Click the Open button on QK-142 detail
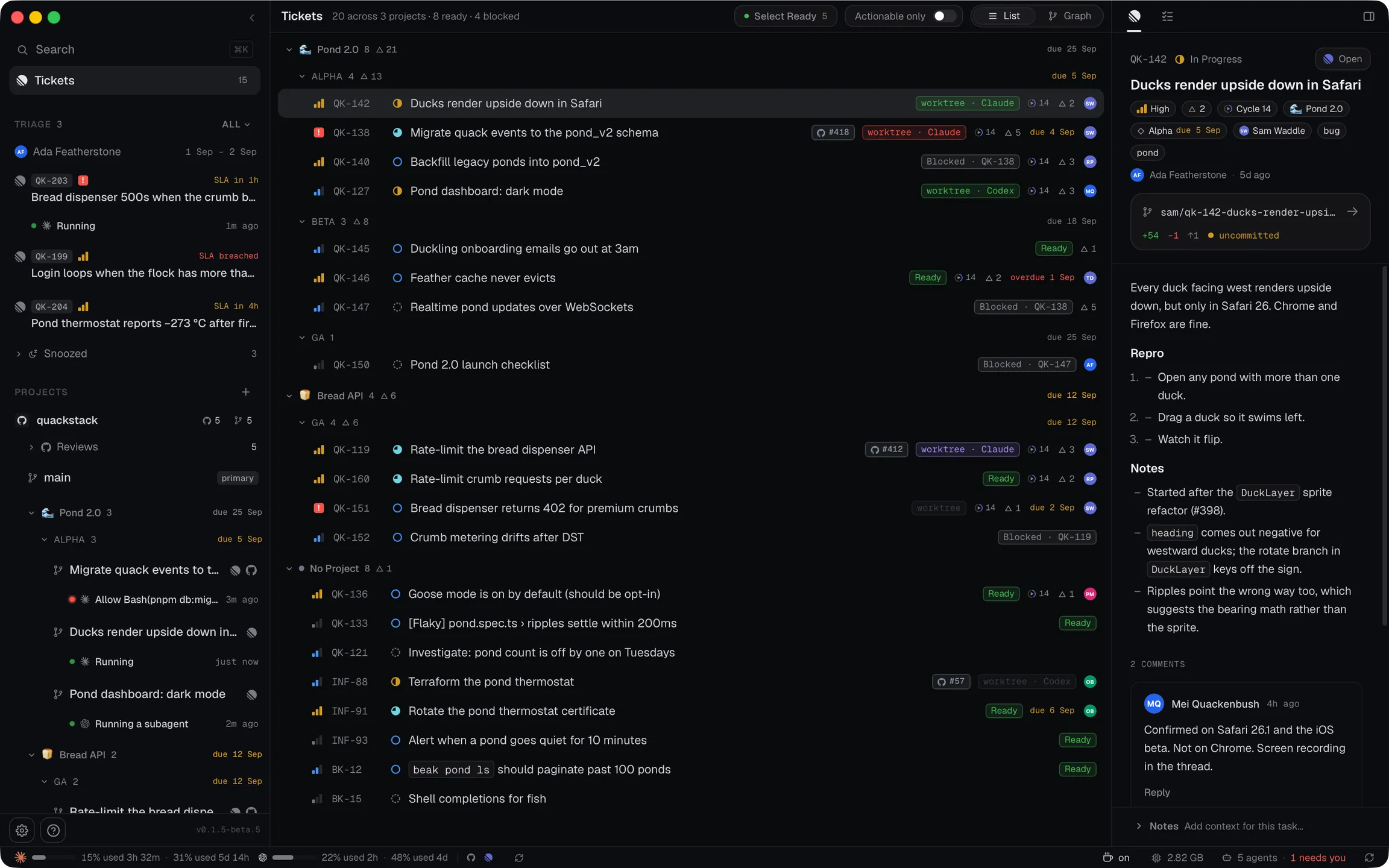The width and height of the screenshot is (1389, 868). tap(1343, 59)
